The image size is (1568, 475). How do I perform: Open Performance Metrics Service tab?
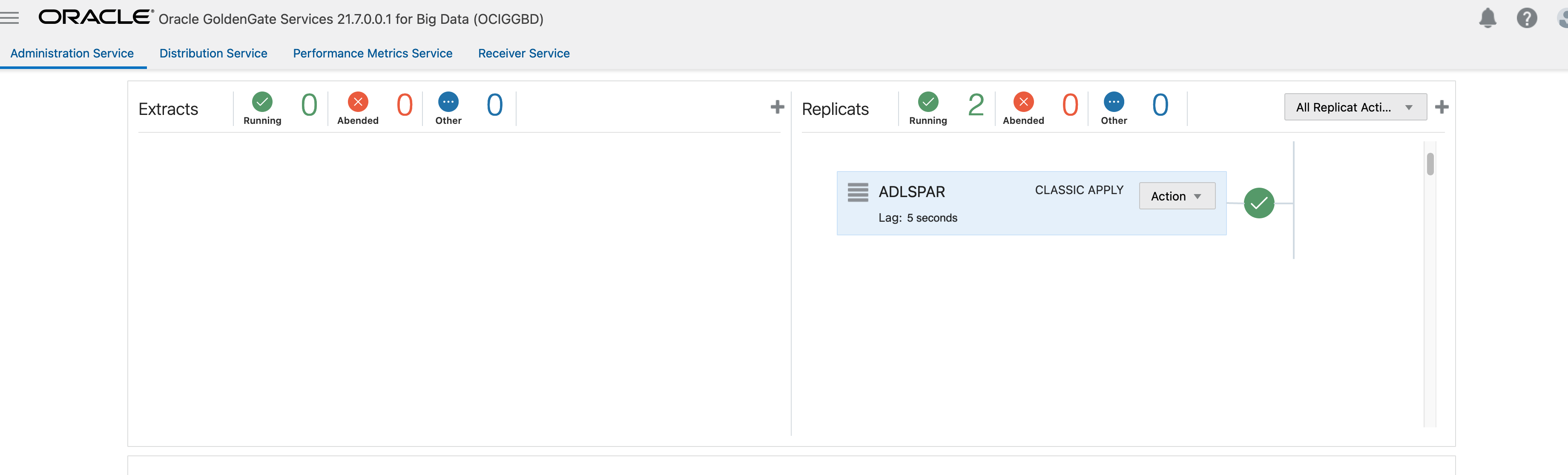[x=373, y=54]
